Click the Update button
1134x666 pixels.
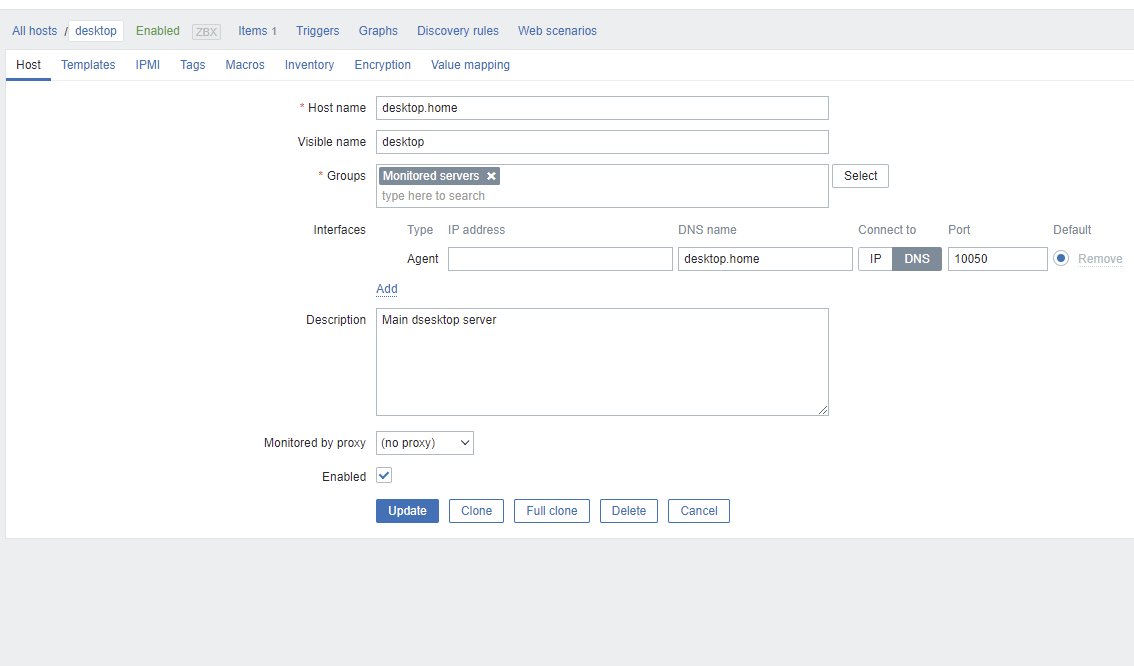tap(407, 511)
